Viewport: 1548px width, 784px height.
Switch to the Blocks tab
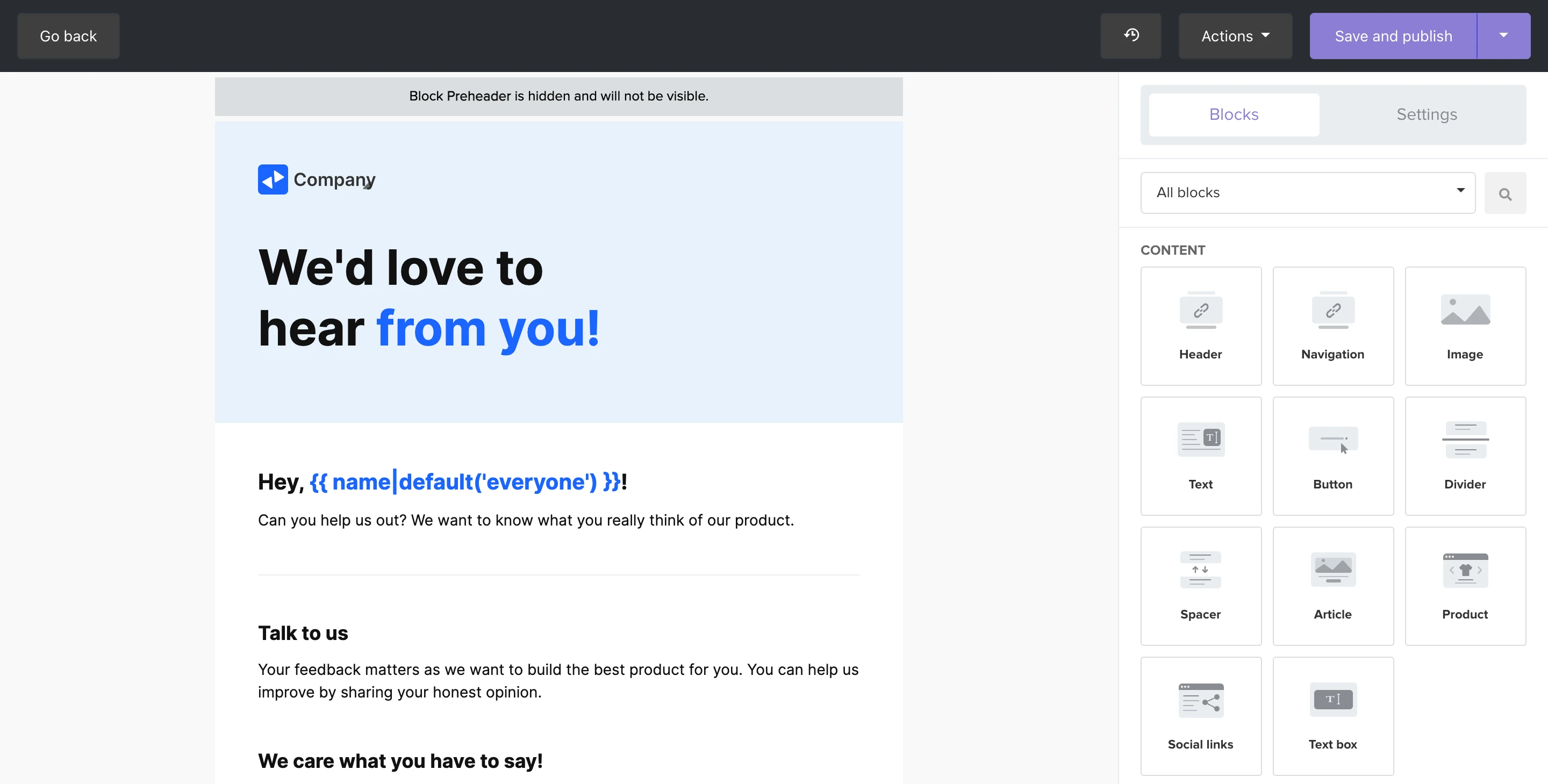click(x=1233, y=114)
